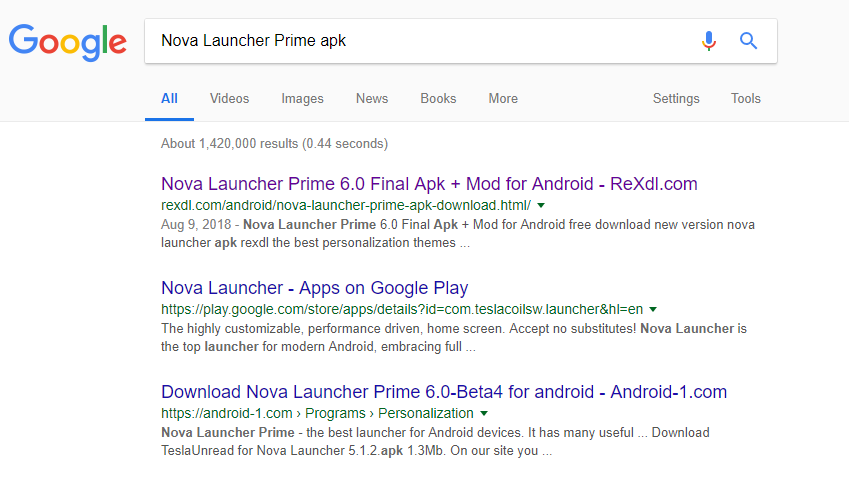Open the Books tab
849x479 pixels.
click(x=439, y=99)
